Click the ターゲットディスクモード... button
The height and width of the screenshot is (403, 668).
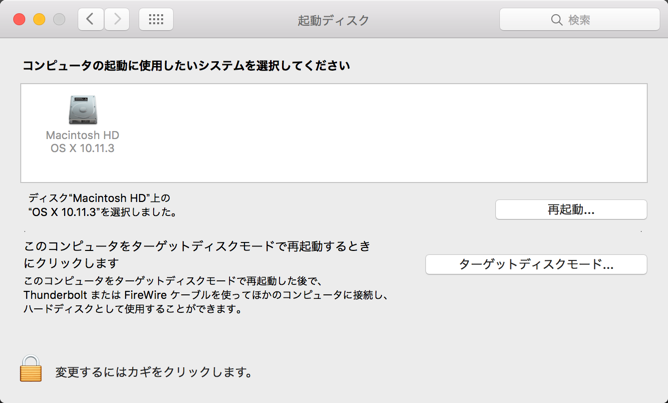coord(536,265)
